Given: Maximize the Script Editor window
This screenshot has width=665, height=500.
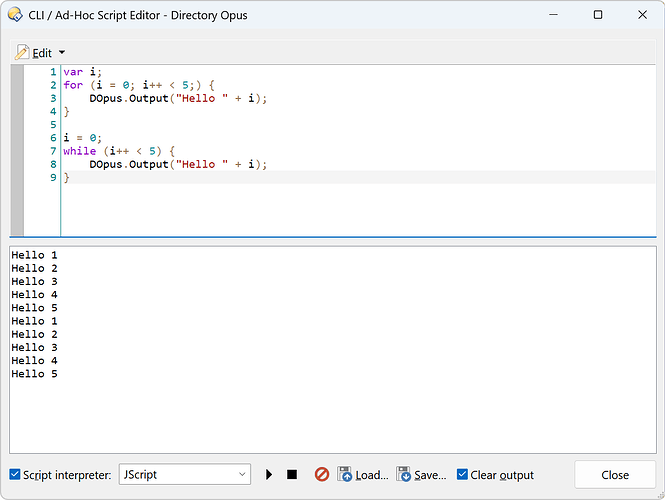Looking at the screenshot, I should [x=598, y=15].
